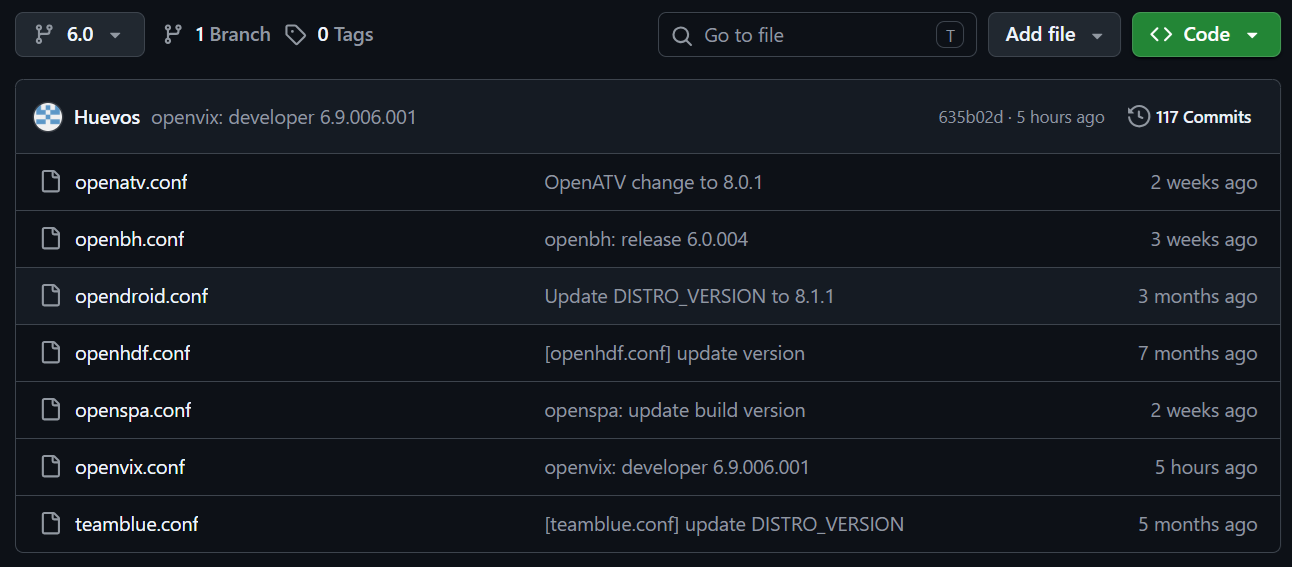Viewport: 1292px width, 567px height.
Task: Click the file icon beside openhdf.conf
Action: (50, 353)
